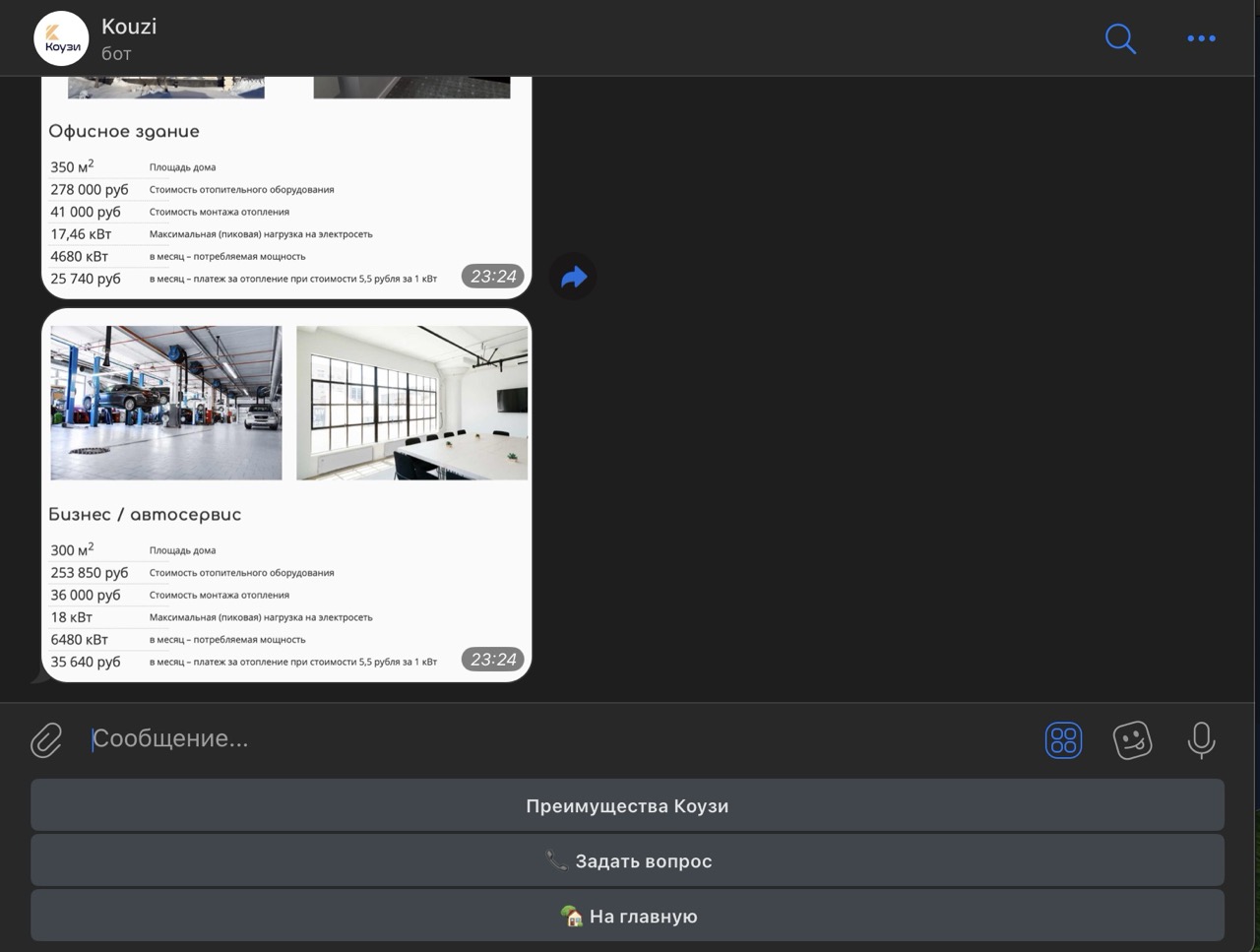
Task: Select the Офисное здание heading
Action: tap(124, 131)
